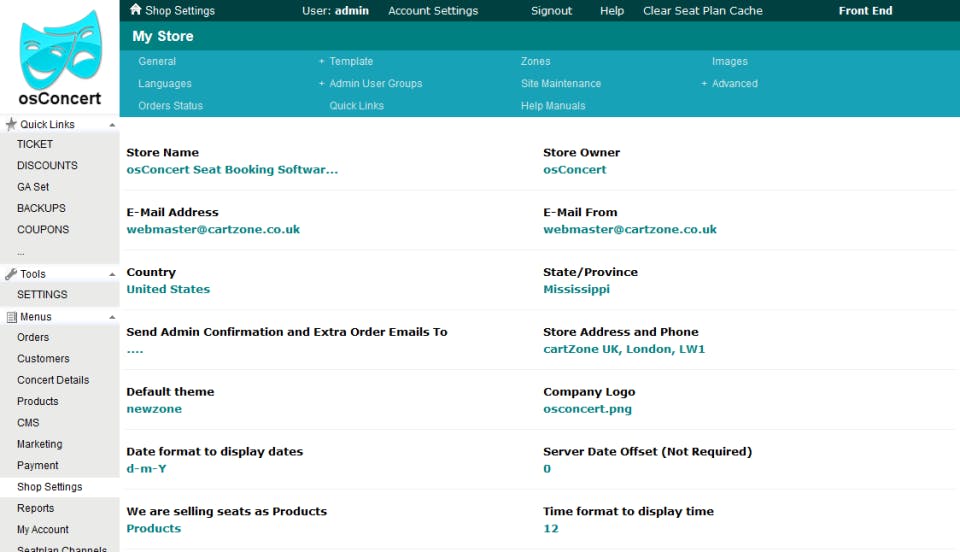Open the Zones settings
Viewport: 960px width, 552px height.
pyautogui.click(x=536, y=61)
